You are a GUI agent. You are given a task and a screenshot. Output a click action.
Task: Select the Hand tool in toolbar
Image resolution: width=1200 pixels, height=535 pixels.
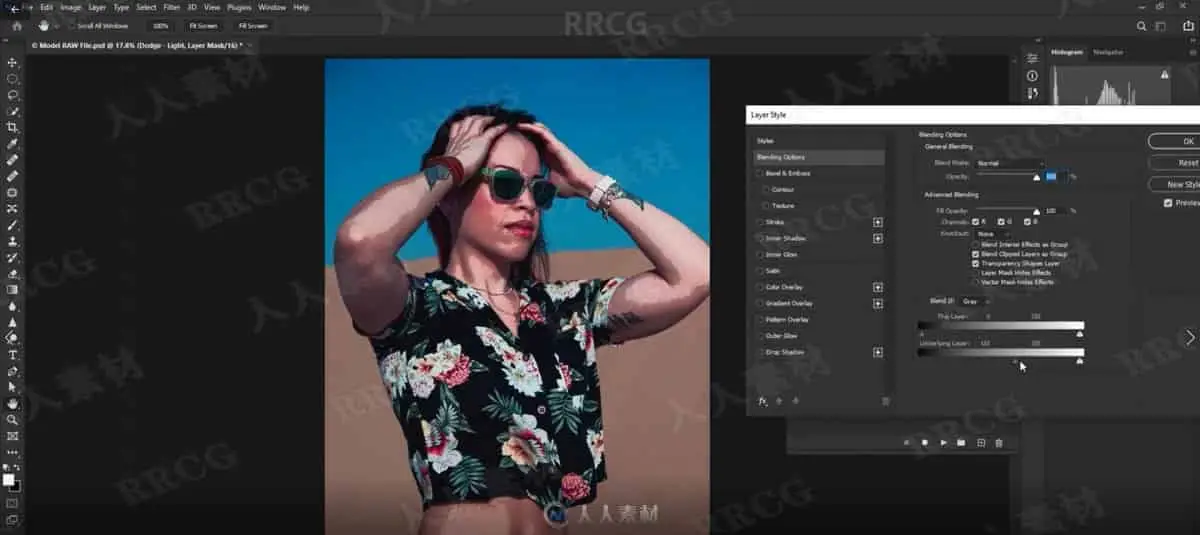(13, 403)
